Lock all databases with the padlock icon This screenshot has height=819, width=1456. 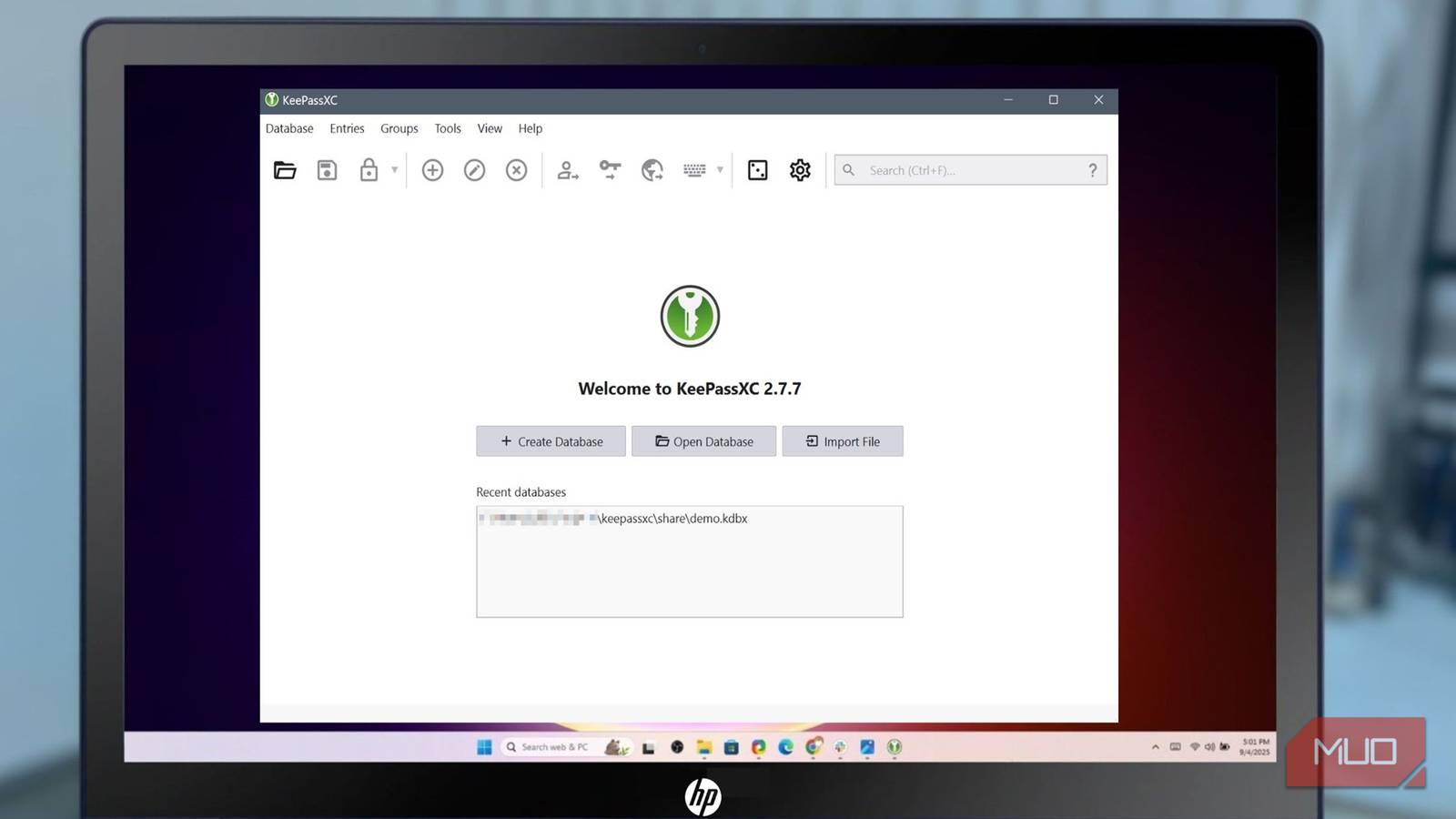369,170
